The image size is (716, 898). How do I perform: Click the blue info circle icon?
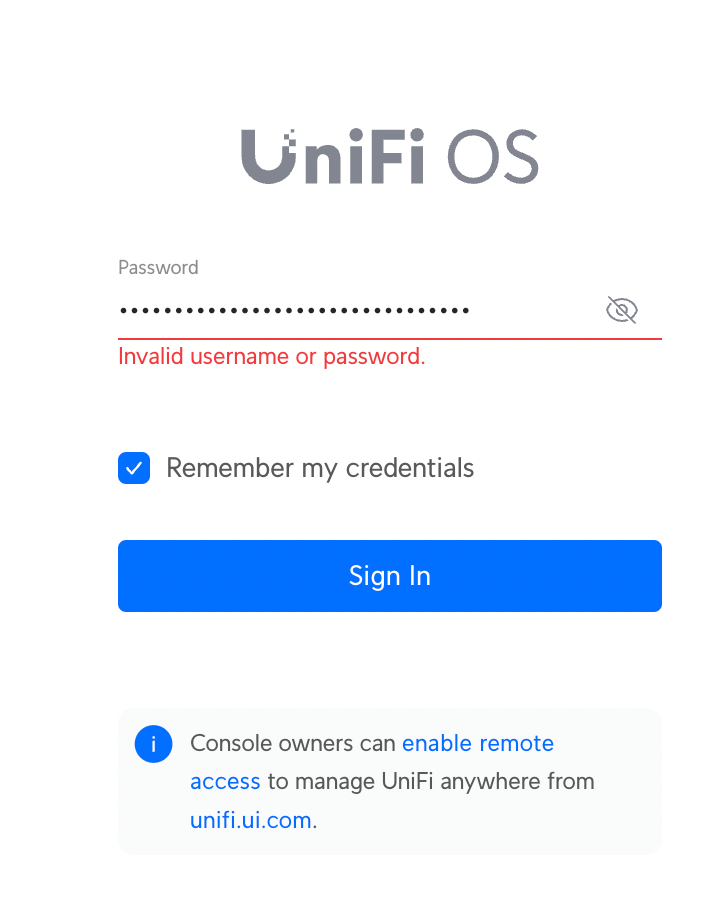click(154, 744)
